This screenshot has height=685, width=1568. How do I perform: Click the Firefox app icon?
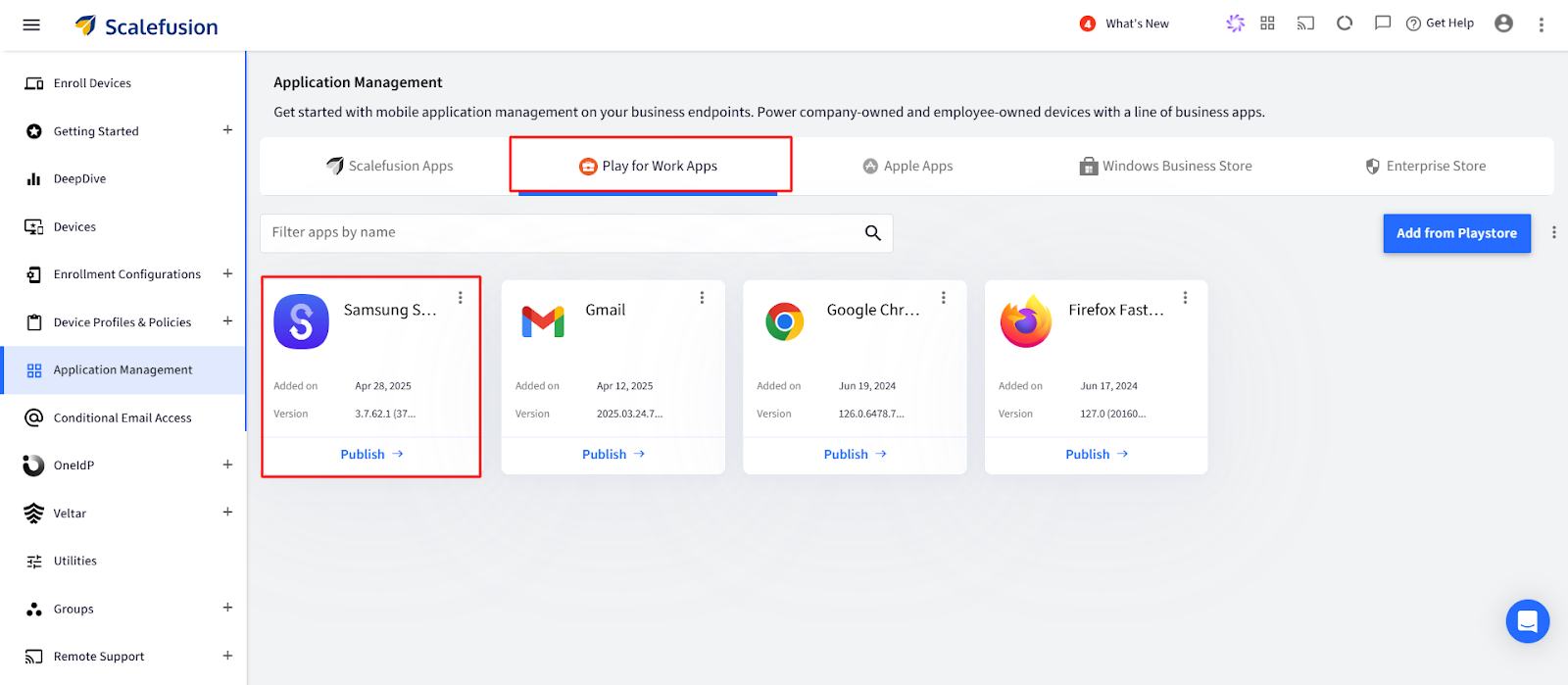pyautogui.click(x=1025, y=321)
